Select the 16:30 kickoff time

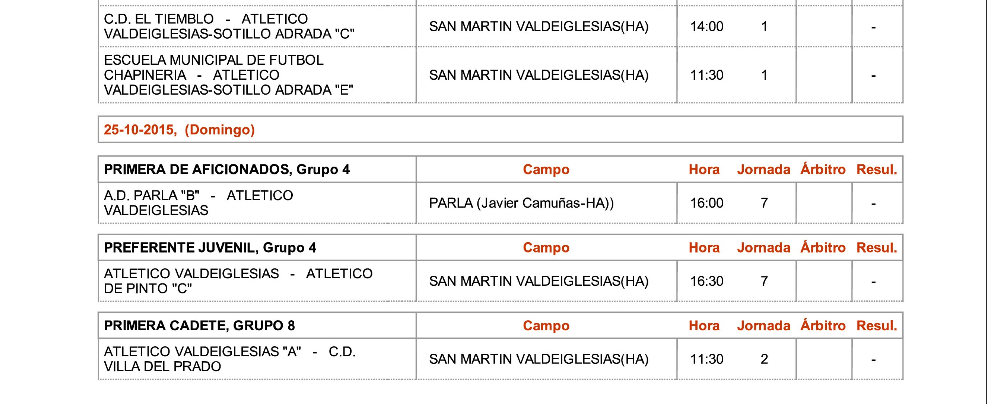click(x=706, y=281)
